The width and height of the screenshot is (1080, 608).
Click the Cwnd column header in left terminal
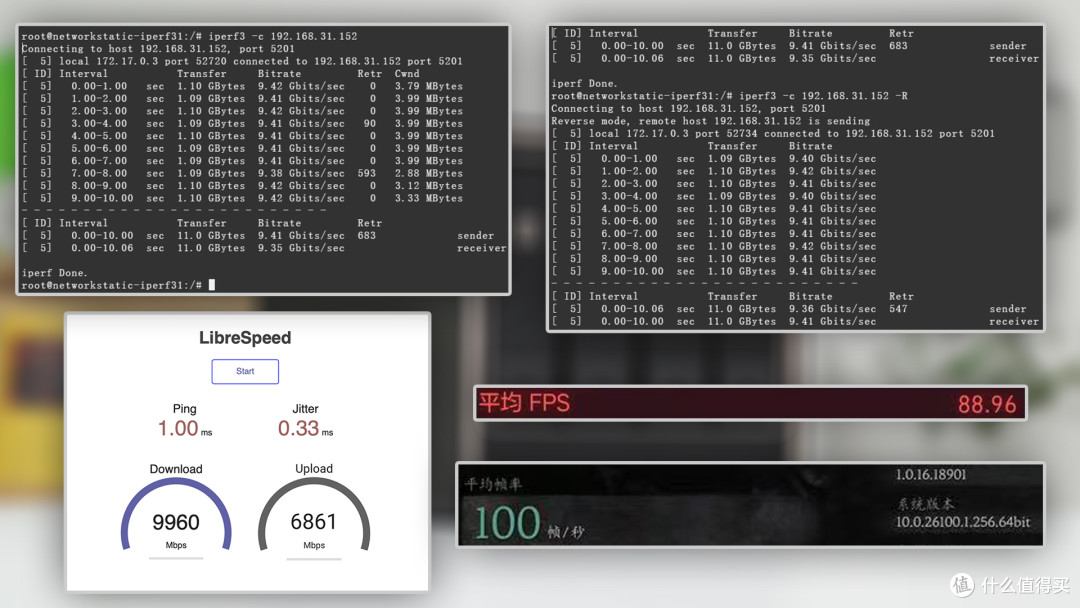coord(407,74)
